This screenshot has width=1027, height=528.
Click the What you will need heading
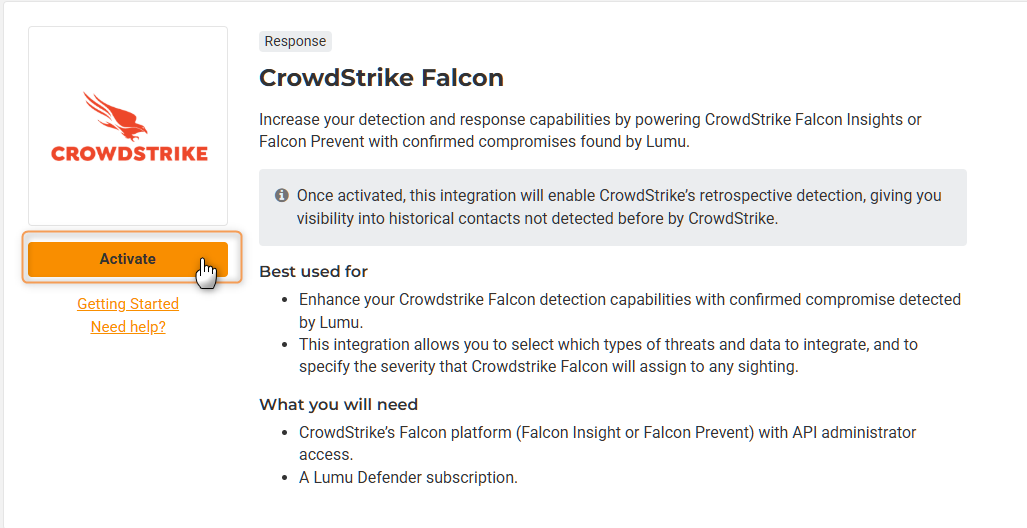point(338,405)
